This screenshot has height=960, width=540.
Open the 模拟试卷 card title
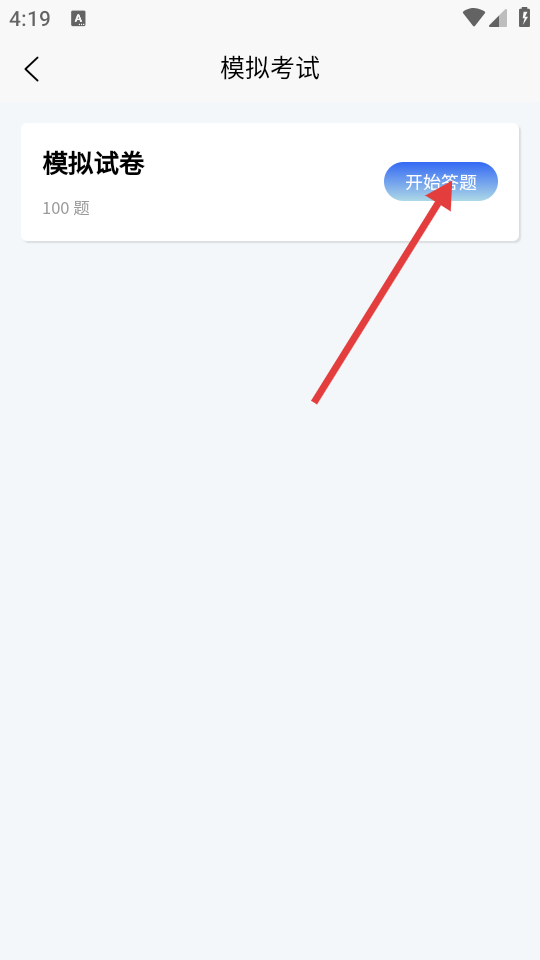coord(93,164)
